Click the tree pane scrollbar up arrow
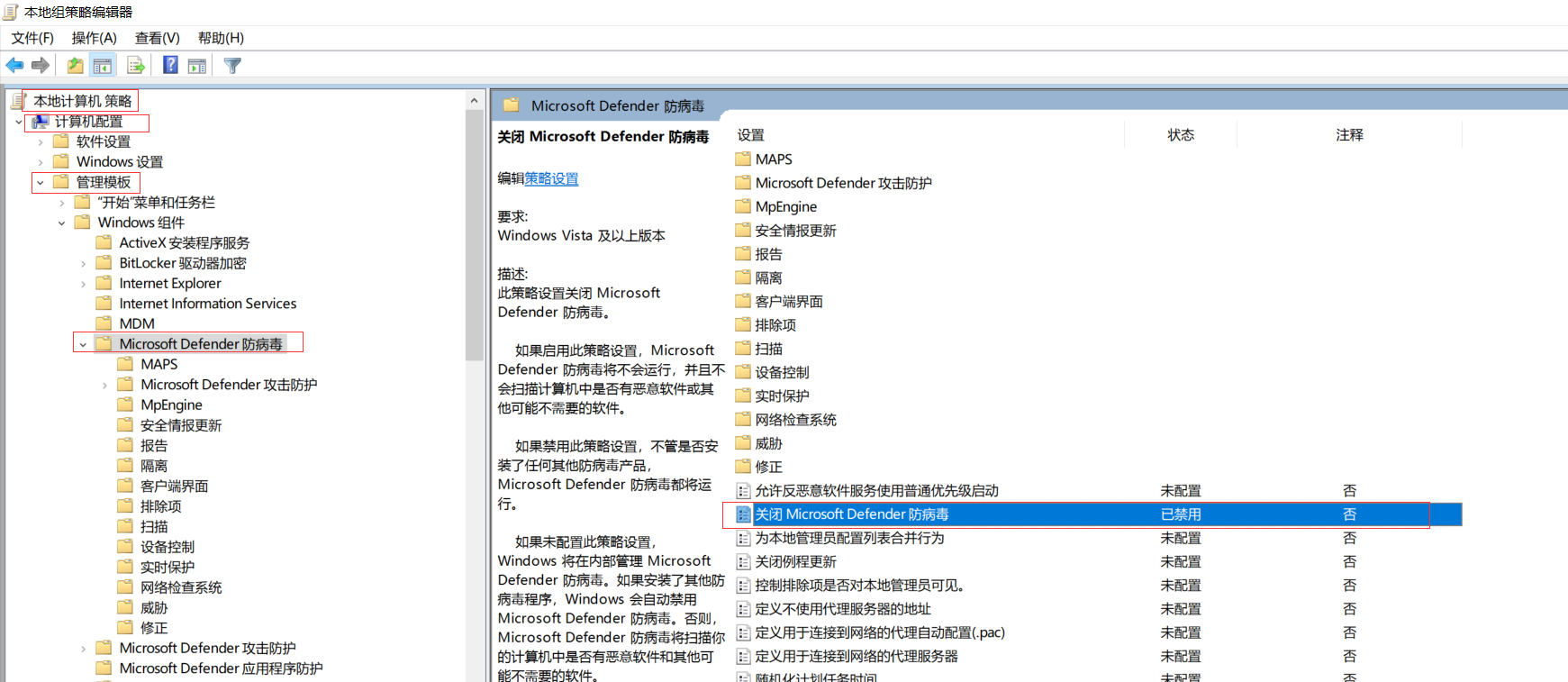1568x682 pixels. (x=475, y=100)
